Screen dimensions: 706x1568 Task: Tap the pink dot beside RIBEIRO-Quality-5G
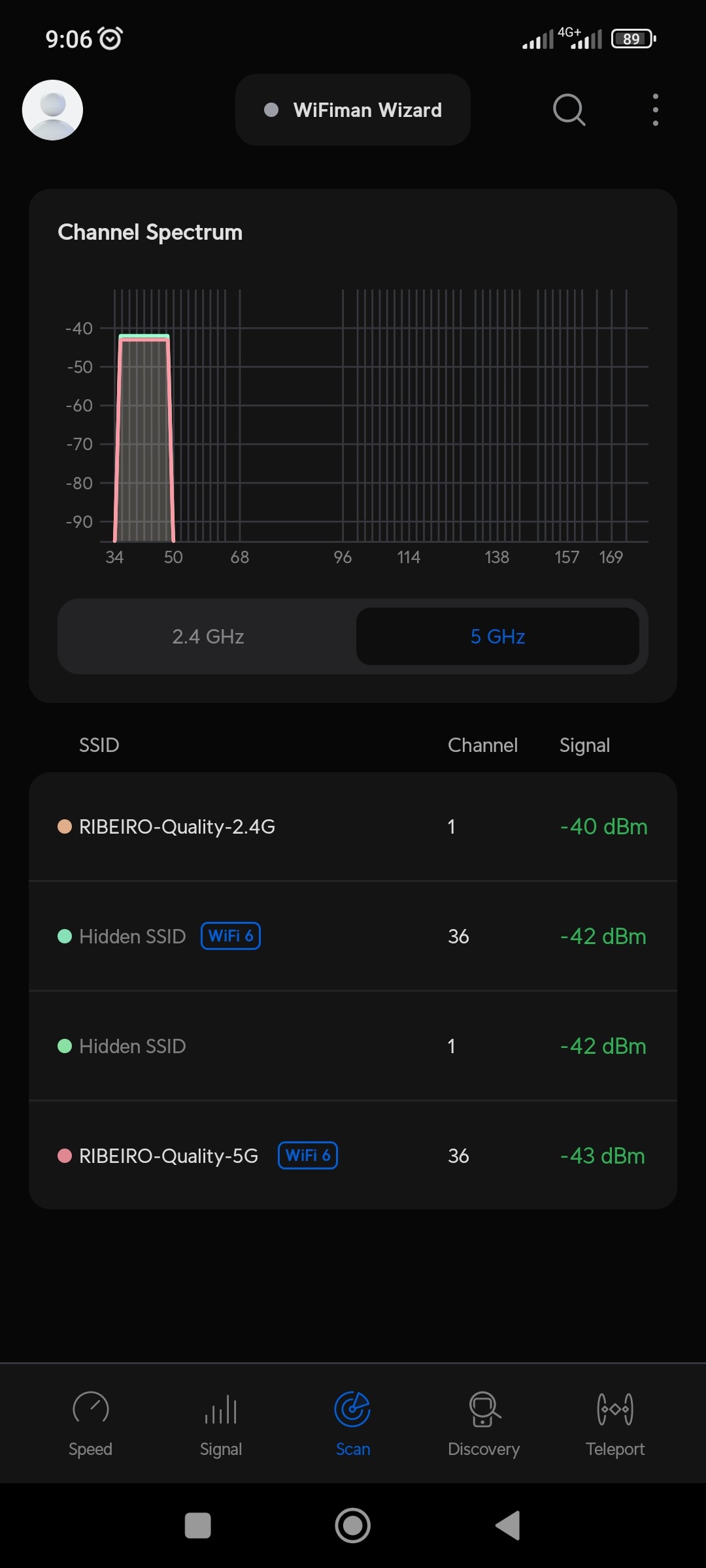[x=65, y=1156]
